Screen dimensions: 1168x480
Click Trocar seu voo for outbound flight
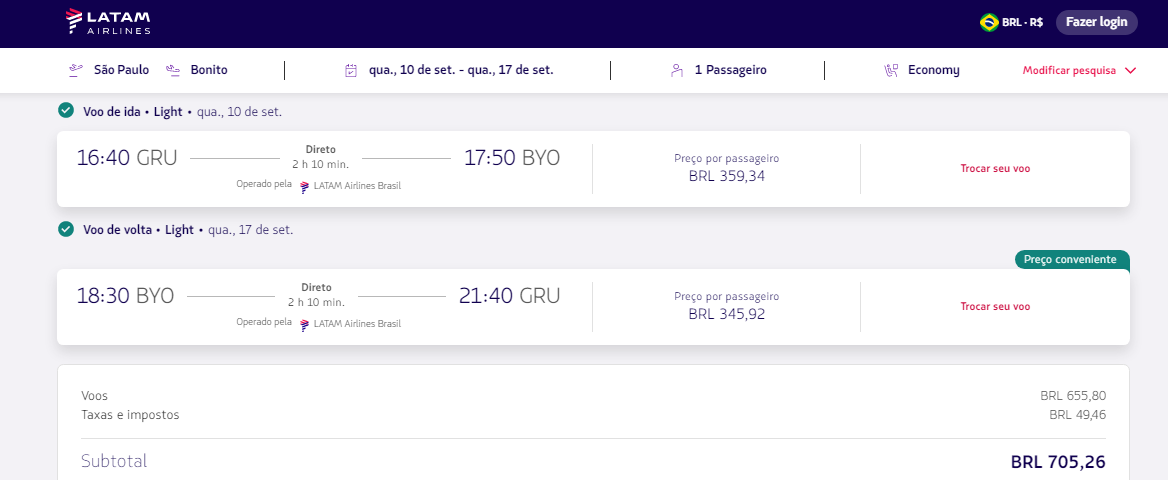click(995, 168)
